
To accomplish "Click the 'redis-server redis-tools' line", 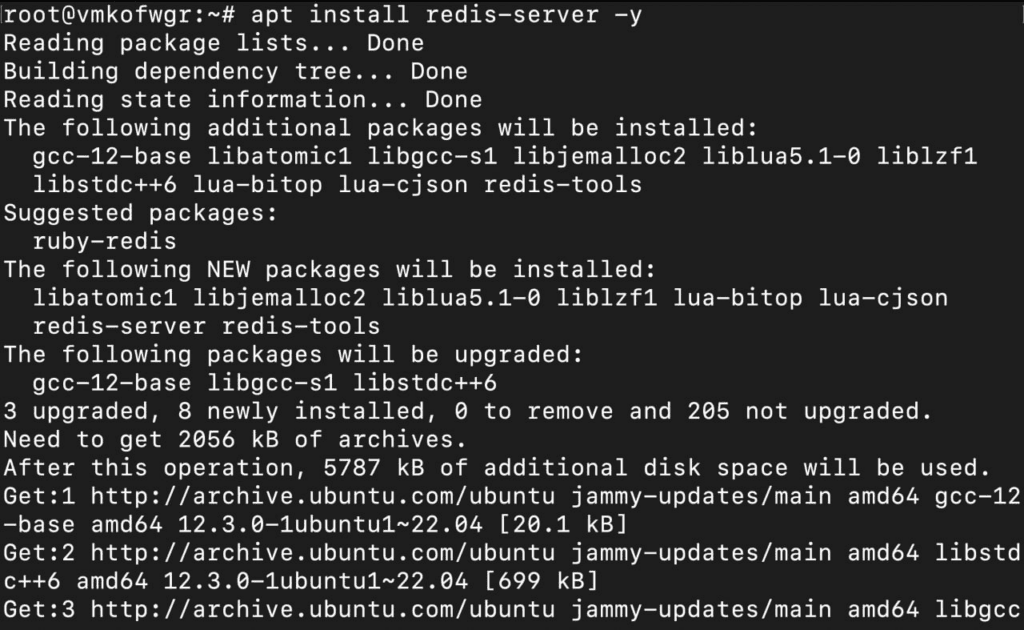I will [x=206, y=326].
